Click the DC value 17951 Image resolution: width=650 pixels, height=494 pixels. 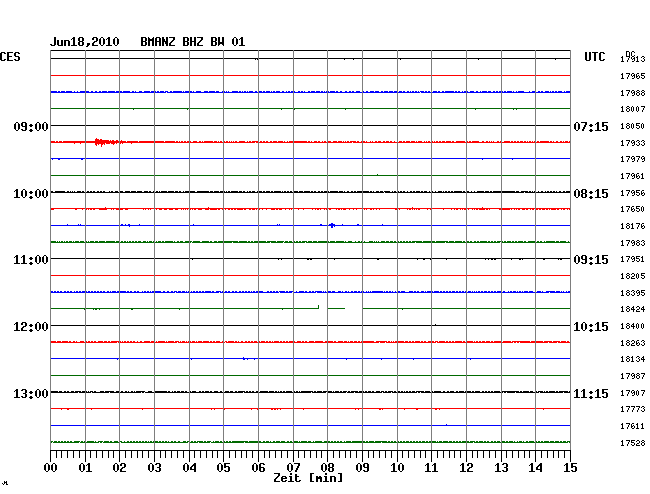tap(633, 259)
